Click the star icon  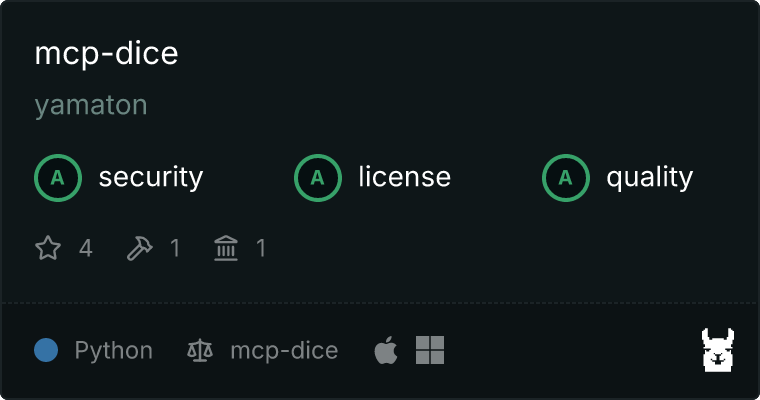click(x=48, y=248)
